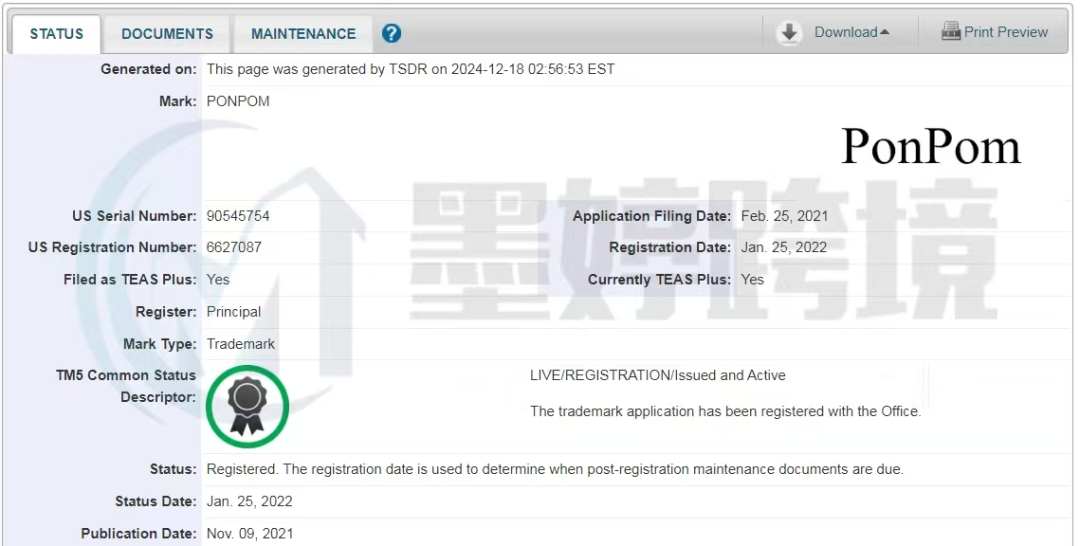Click the Application Filing Date Feb. 25, 2021
1080x546 pixels.
point(785,216)
